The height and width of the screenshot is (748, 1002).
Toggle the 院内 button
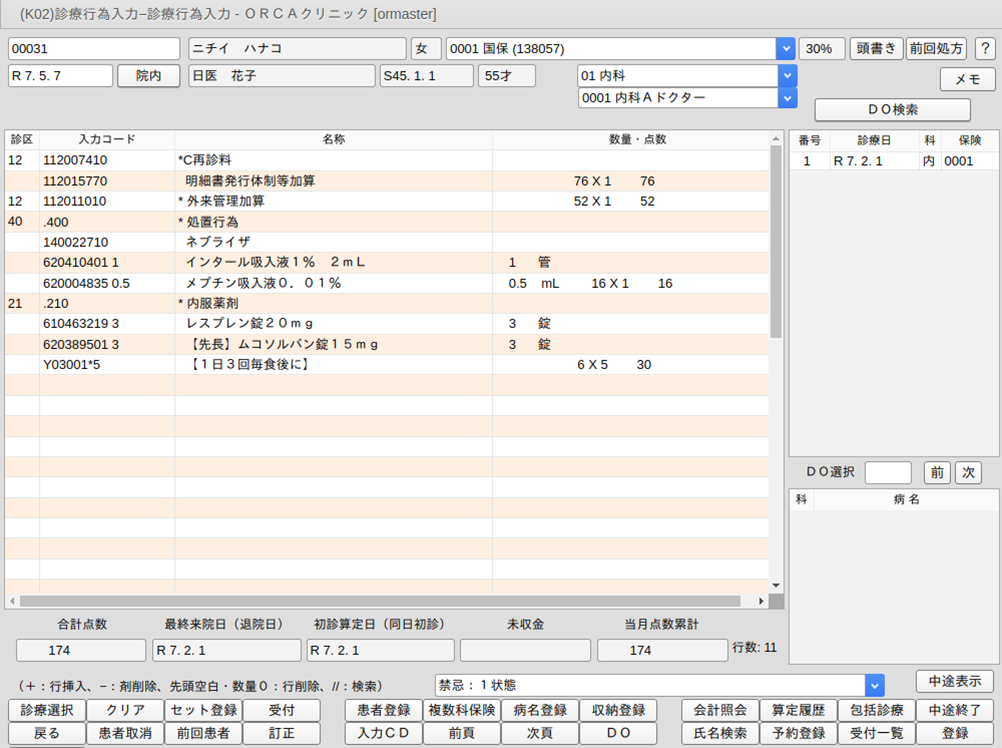pyautogui.click(x=148, y=76)
